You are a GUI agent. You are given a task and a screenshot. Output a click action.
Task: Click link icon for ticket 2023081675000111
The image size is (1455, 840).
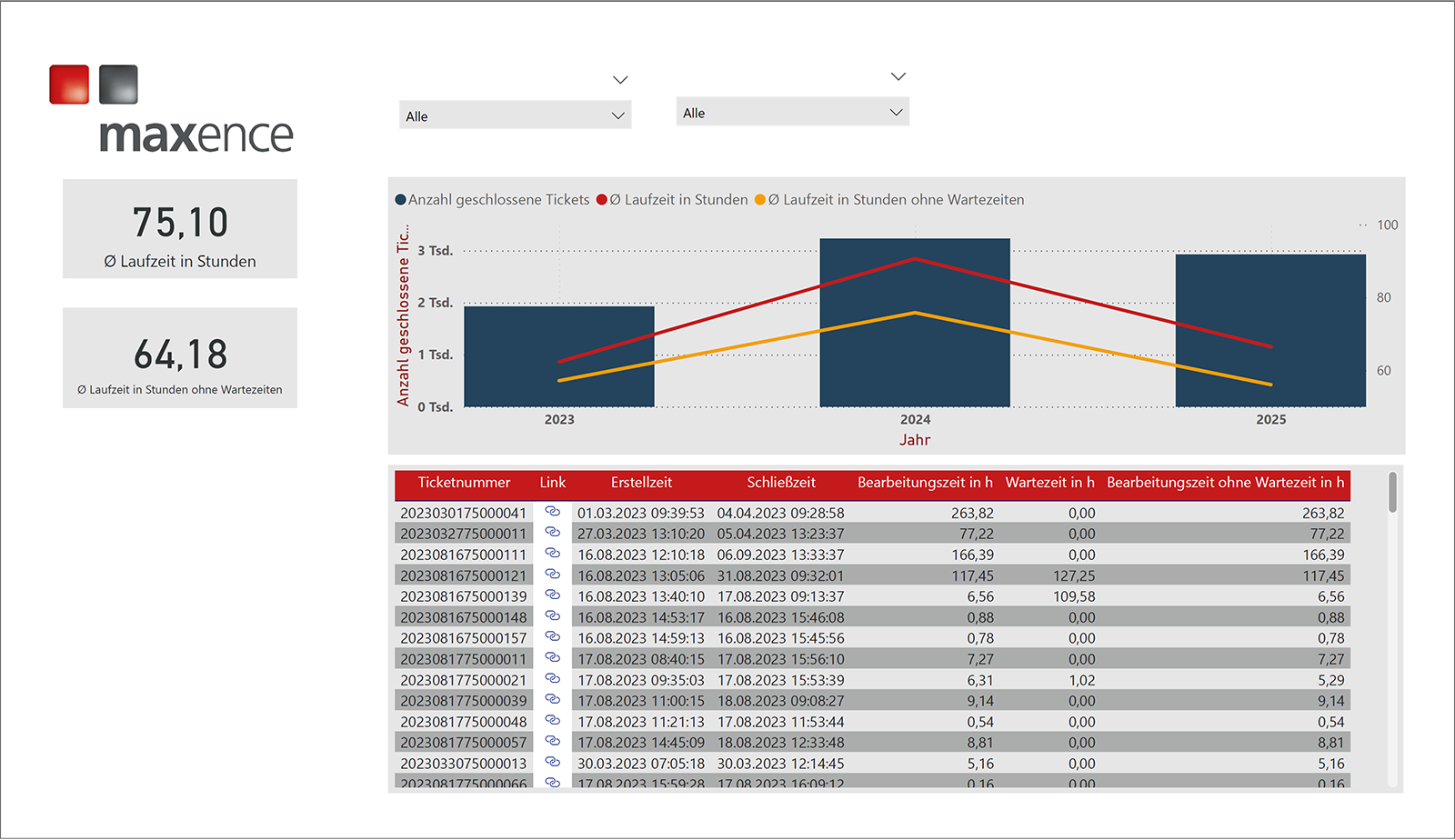point(552,554)
